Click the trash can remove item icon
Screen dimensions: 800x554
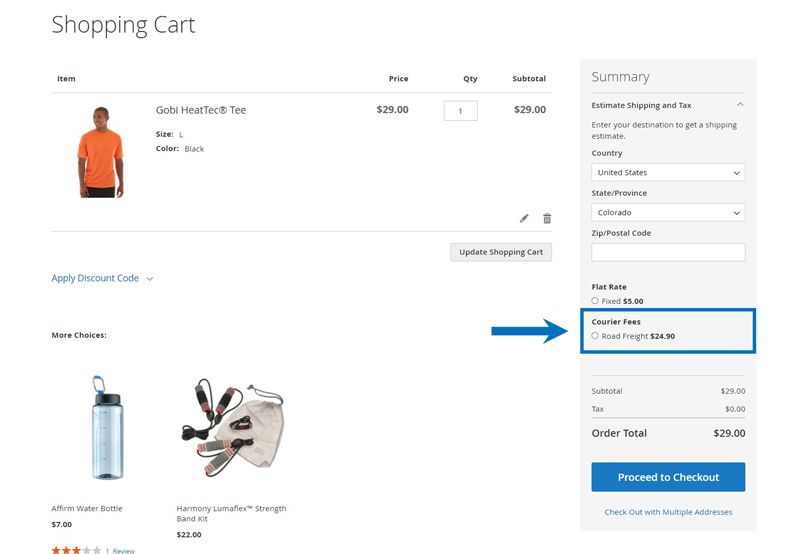coord(547,218)
